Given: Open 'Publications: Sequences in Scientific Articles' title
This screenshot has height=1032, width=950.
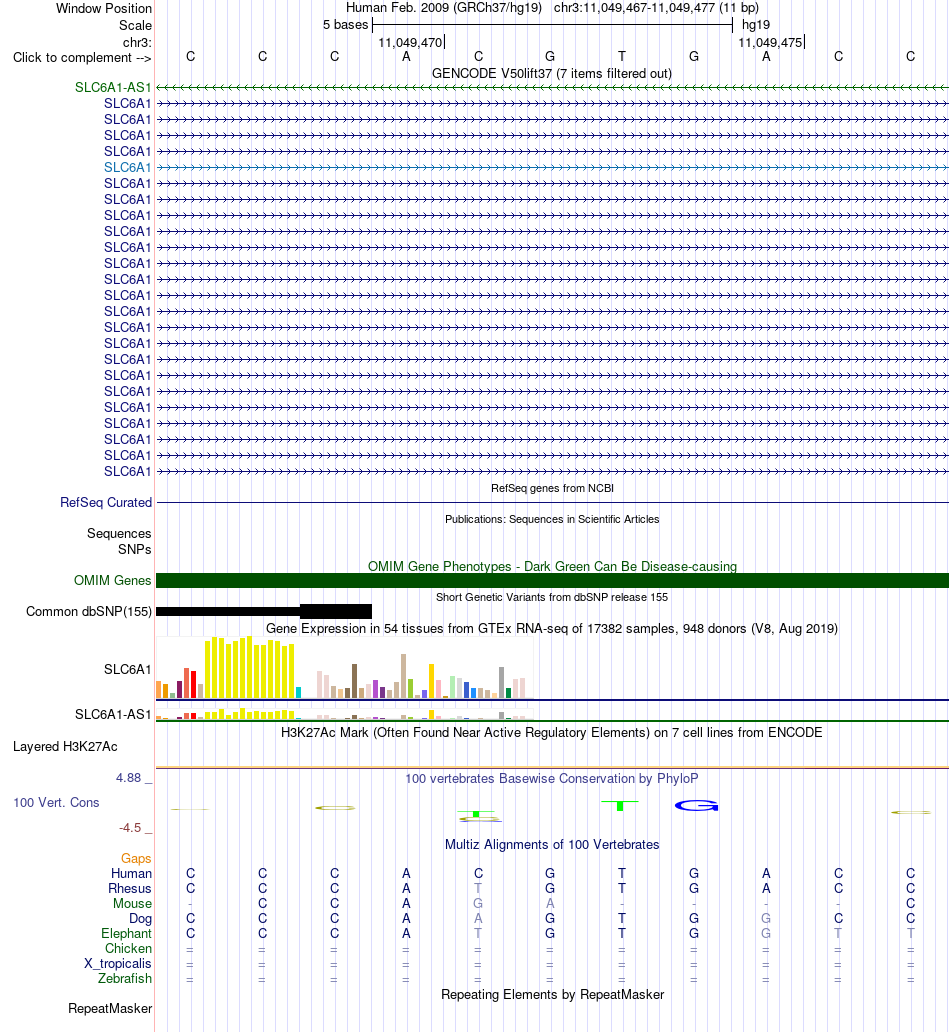Looking at the screenshot, I should coord(552,519).
